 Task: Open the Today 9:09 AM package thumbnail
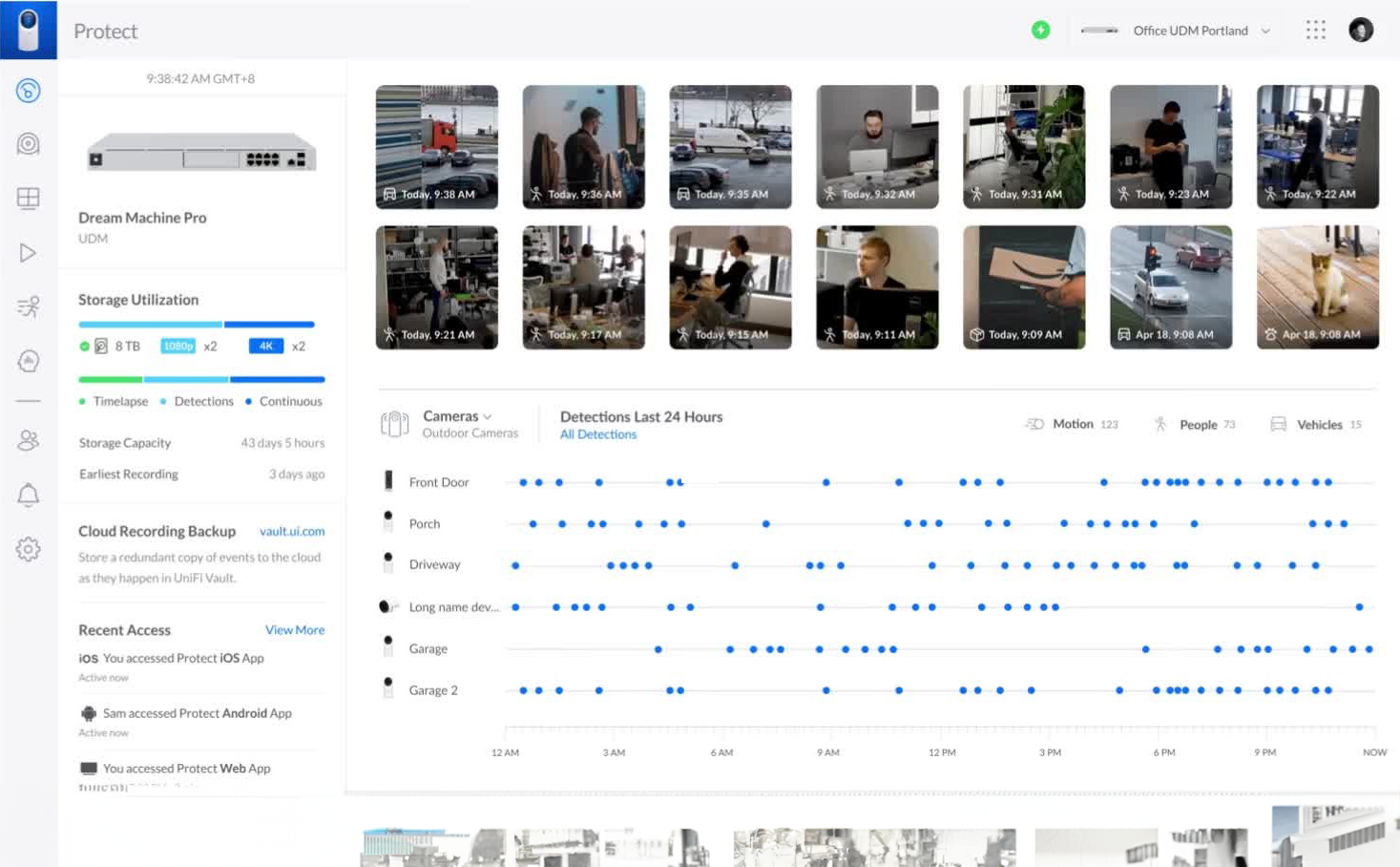click(x=1024, y=286)
